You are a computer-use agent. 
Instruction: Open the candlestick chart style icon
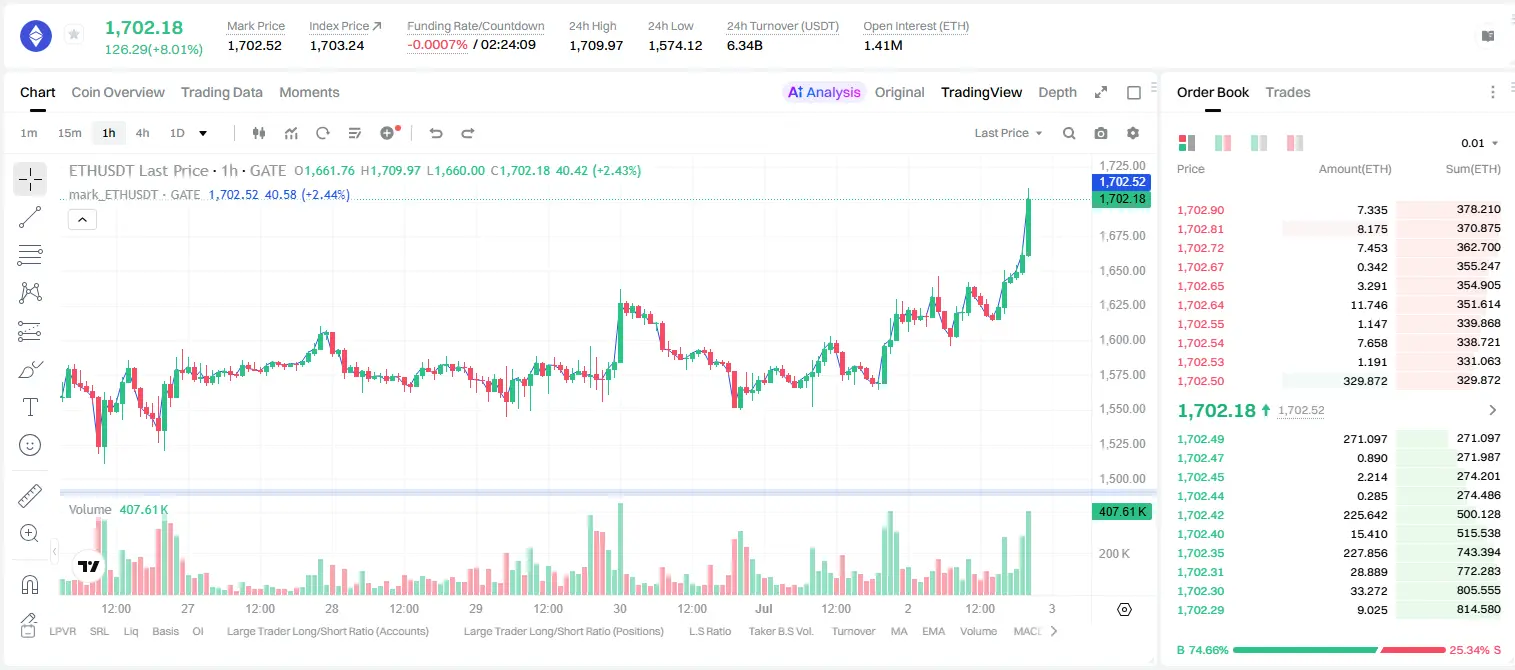(x=259, y=133)
